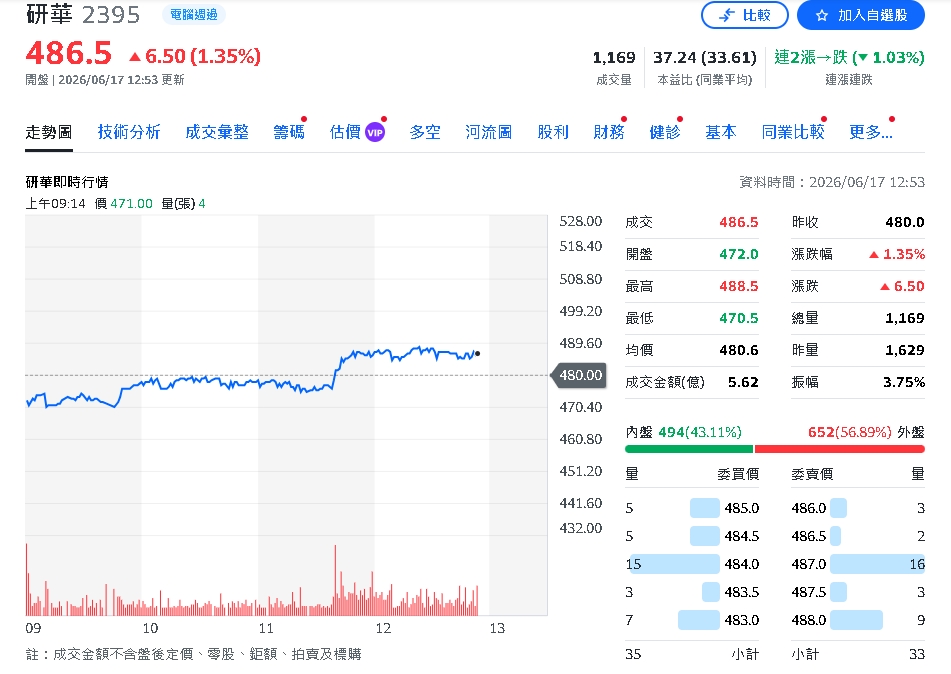Click the 研華即時行情 chart title
The width and height of the screenshot is (951, 674).
pos(67,182)
